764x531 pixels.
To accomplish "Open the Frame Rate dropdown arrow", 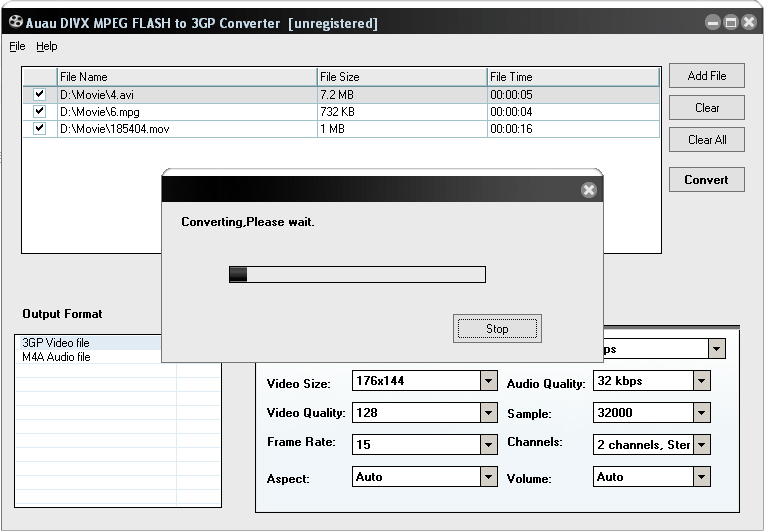I will pyautogui.click(x=488, y=445).
